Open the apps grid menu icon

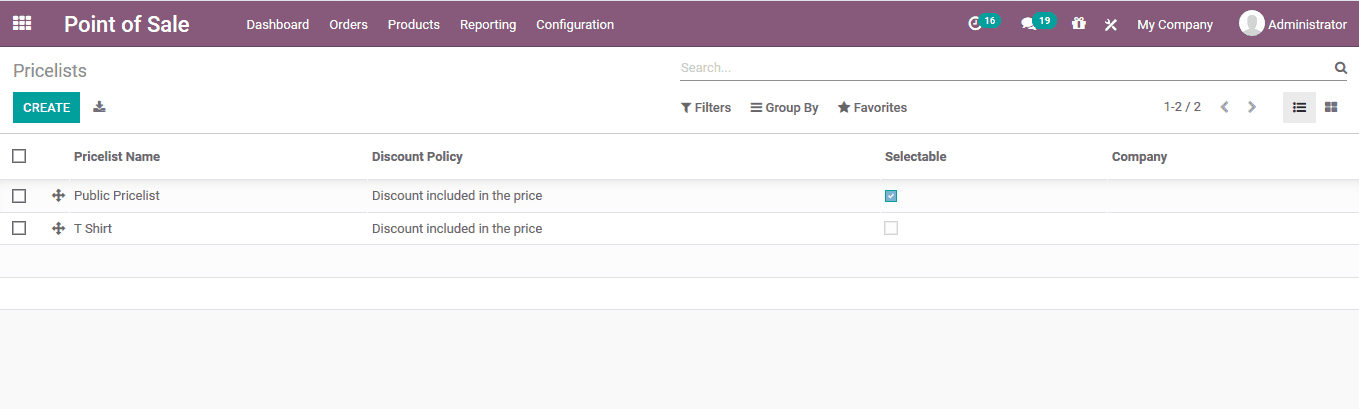tap(22, 24)
